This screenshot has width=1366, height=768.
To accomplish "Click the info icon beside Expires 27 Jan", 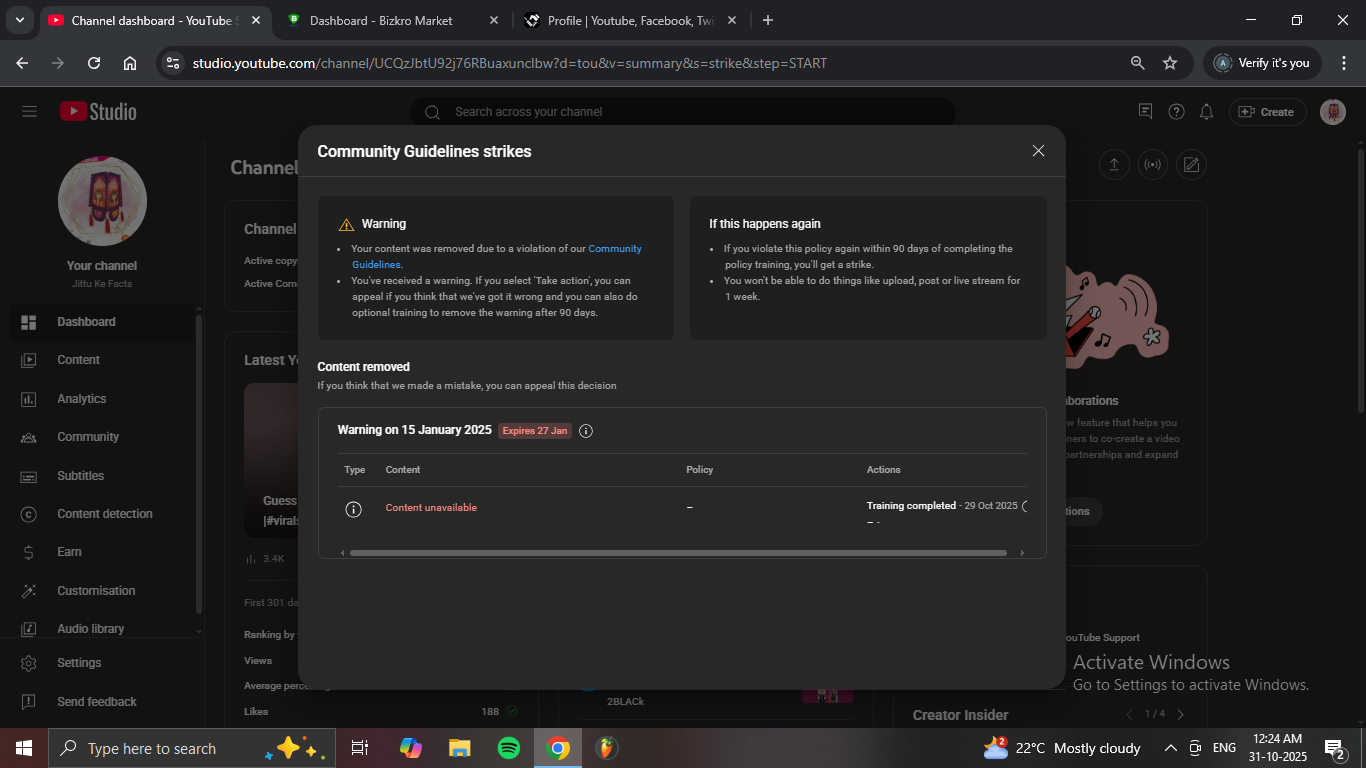I will (586, 431).
